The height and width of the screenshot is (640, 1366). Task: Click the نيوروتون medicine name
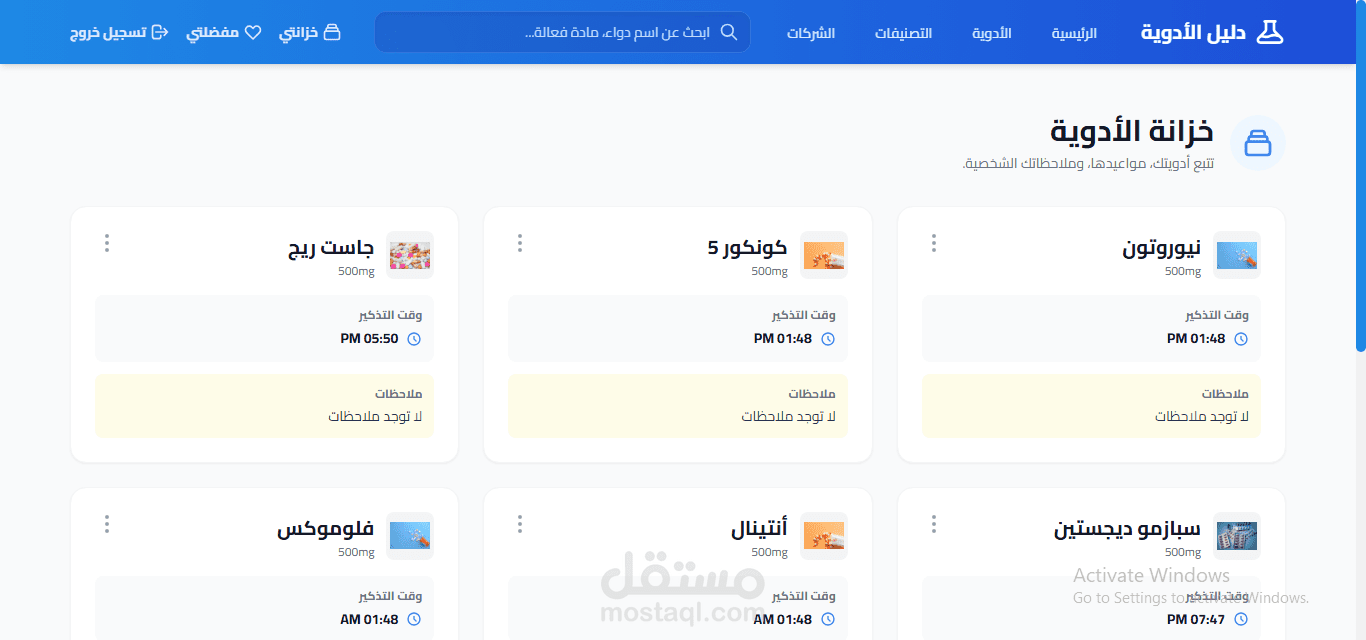(1162, 249)
